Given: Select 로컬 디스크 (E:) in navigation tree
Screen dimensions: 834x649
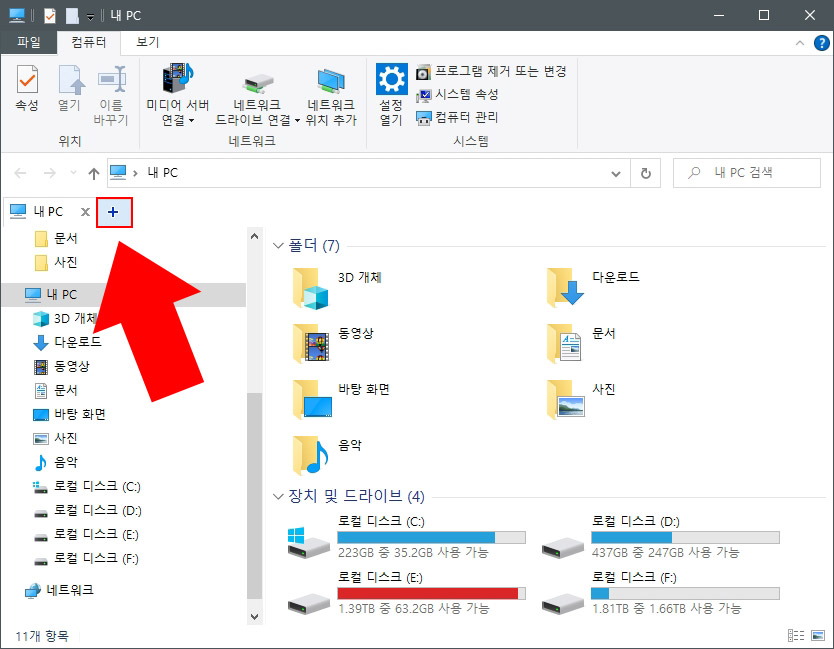Looking at the screenshot, I should (86, 534).
